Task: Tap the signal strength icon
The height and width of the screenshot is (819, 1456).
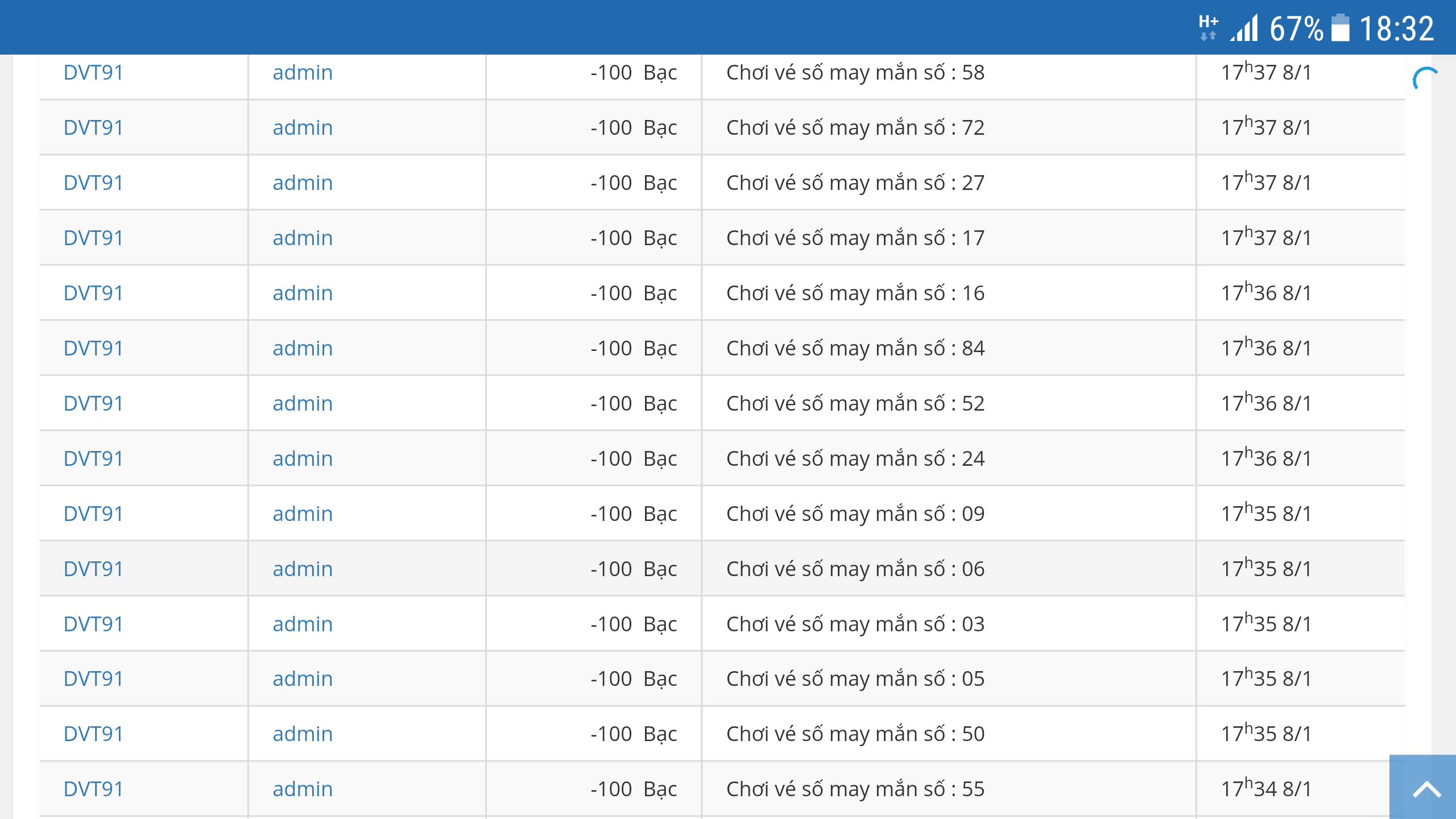Action: click(x=1244, y=28)
